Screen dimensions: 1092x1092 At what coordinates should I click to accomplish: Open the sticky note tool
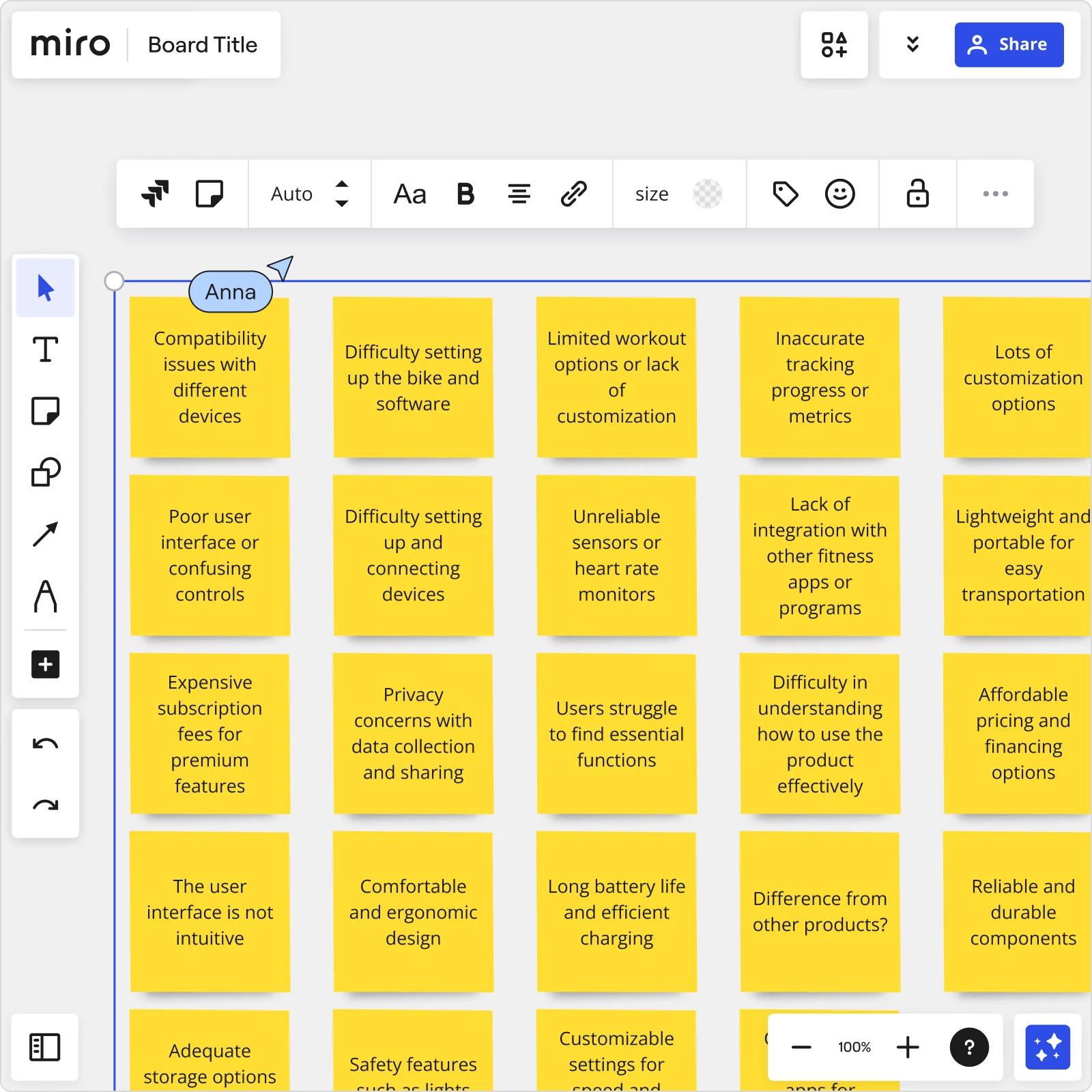coord(44,410)
